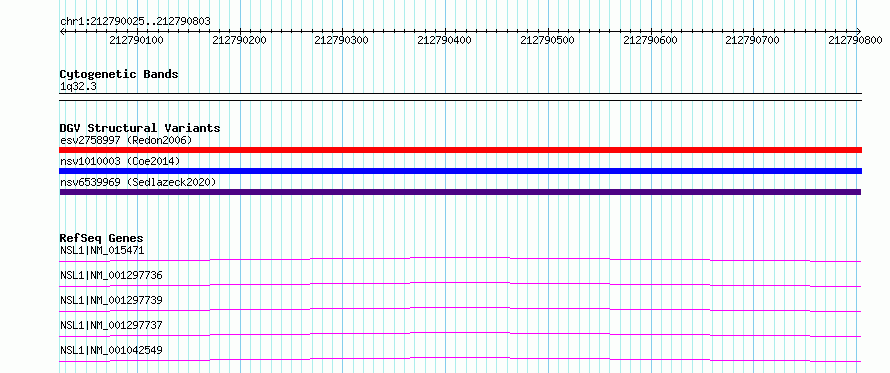Viewport: 890px width, 373px height.
Task: Click the NSL1|NM_001297737 transcript line
Action: click(x=460, y=334)
